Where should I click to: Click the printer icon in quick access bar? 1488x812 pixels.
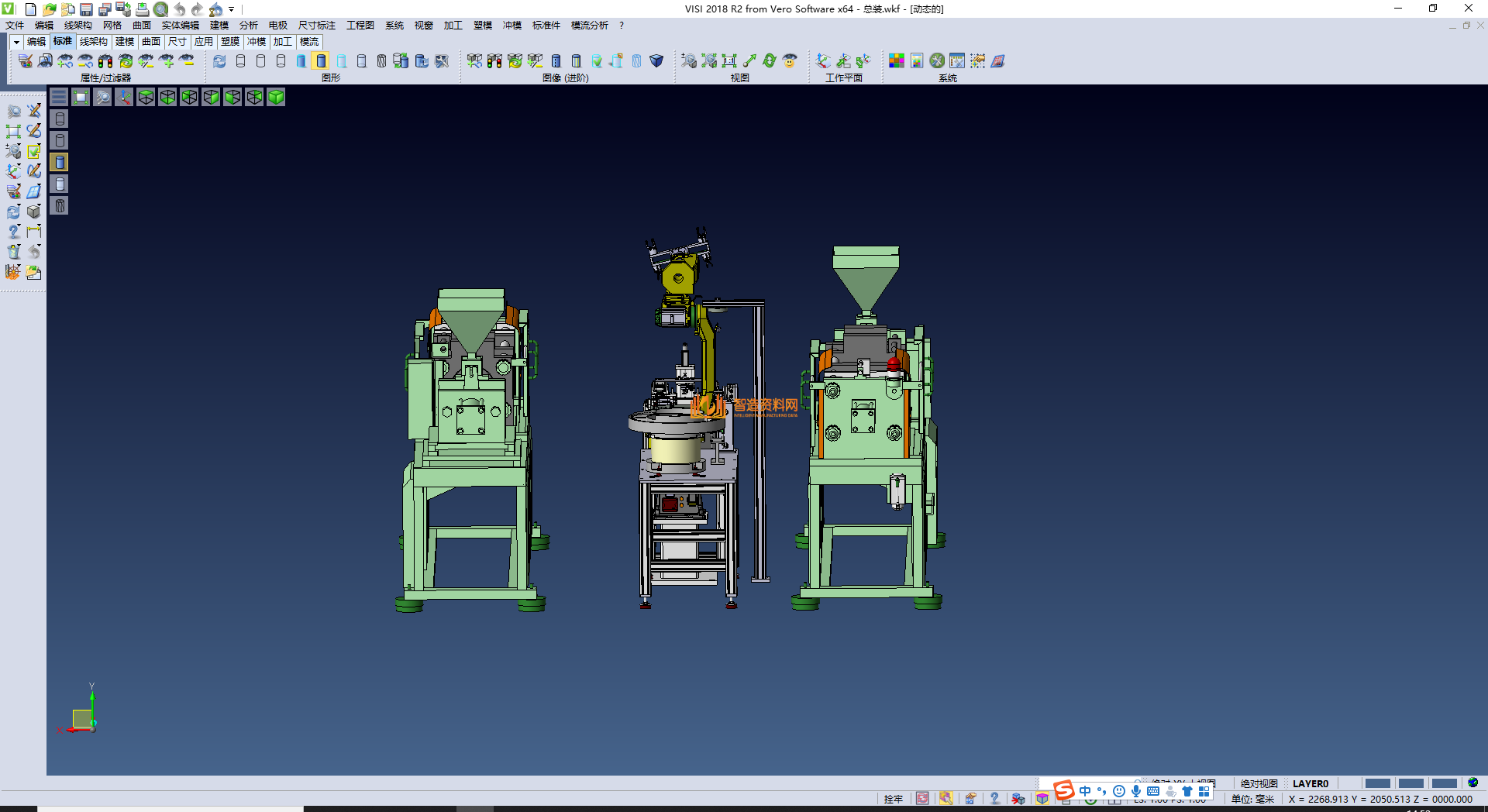tap(142, 9)
